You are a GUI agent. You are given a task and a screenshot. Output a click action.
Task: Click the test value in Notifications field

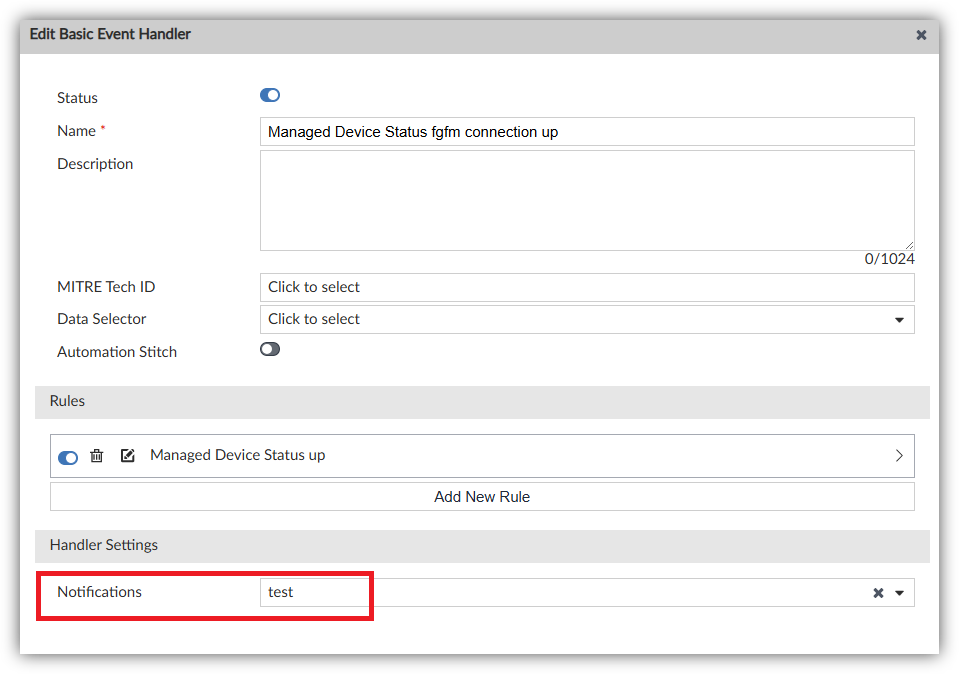point(281,592)
